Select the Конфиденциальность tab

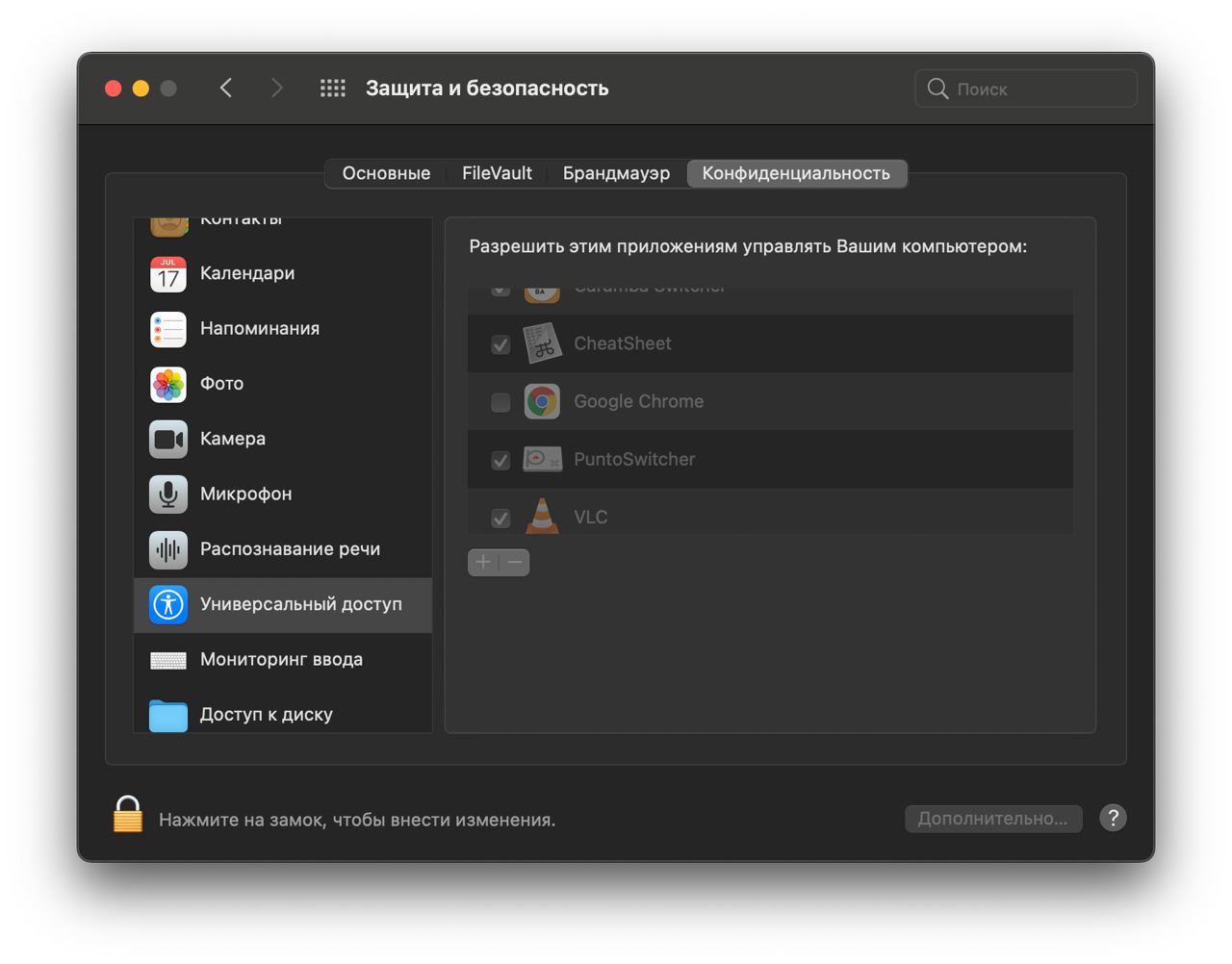pos(796,173)
